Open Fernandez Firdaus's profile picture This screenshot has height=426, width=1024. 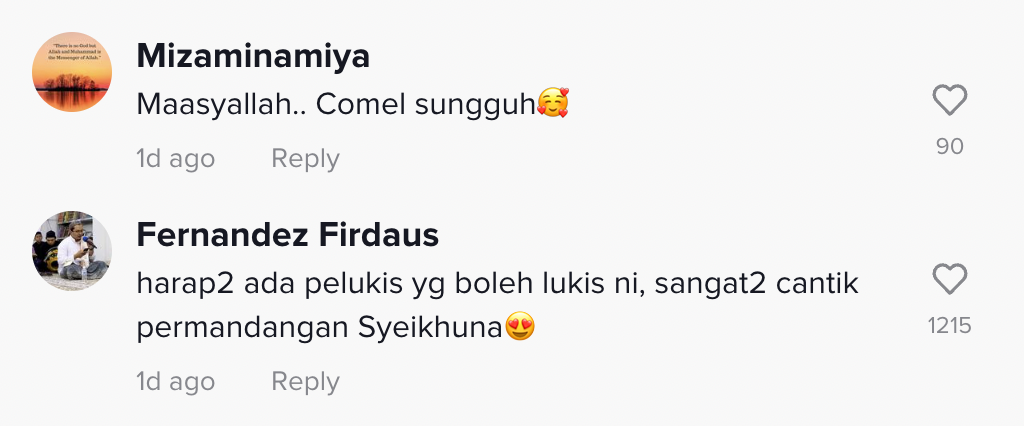pos(72,250)
